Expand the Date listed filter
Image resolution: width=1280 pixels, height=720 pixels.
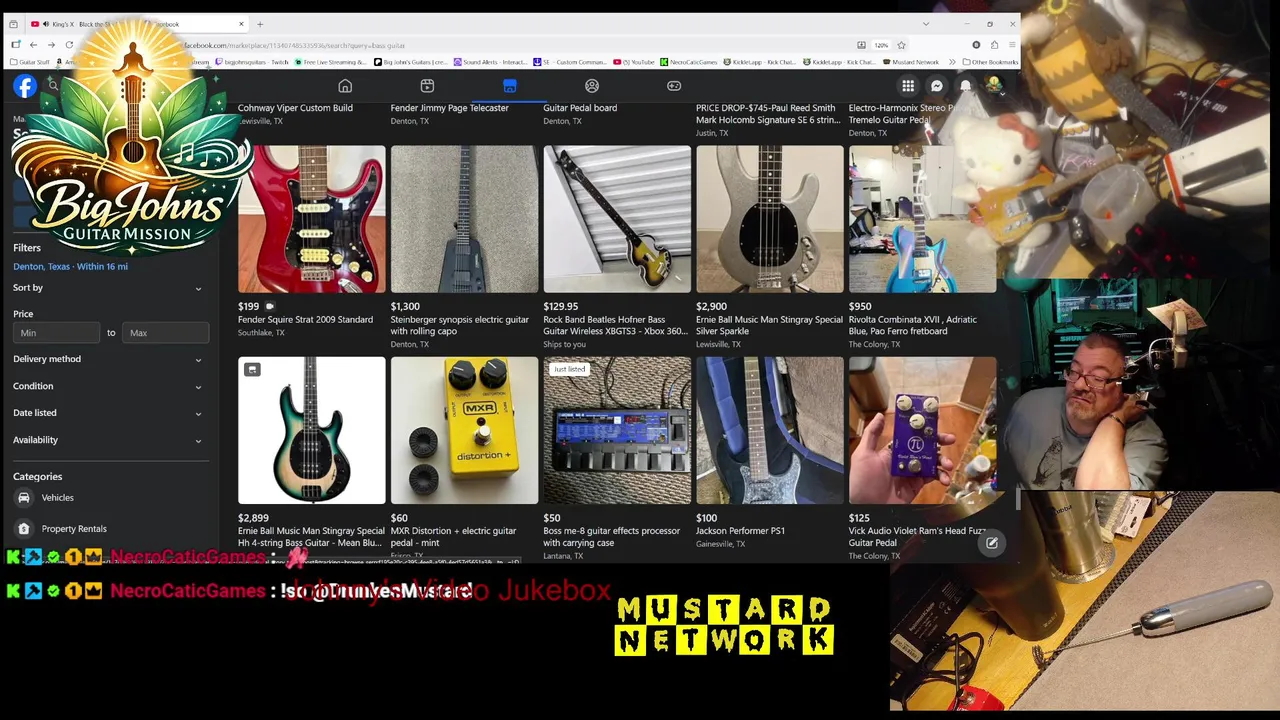coord(108,413)
